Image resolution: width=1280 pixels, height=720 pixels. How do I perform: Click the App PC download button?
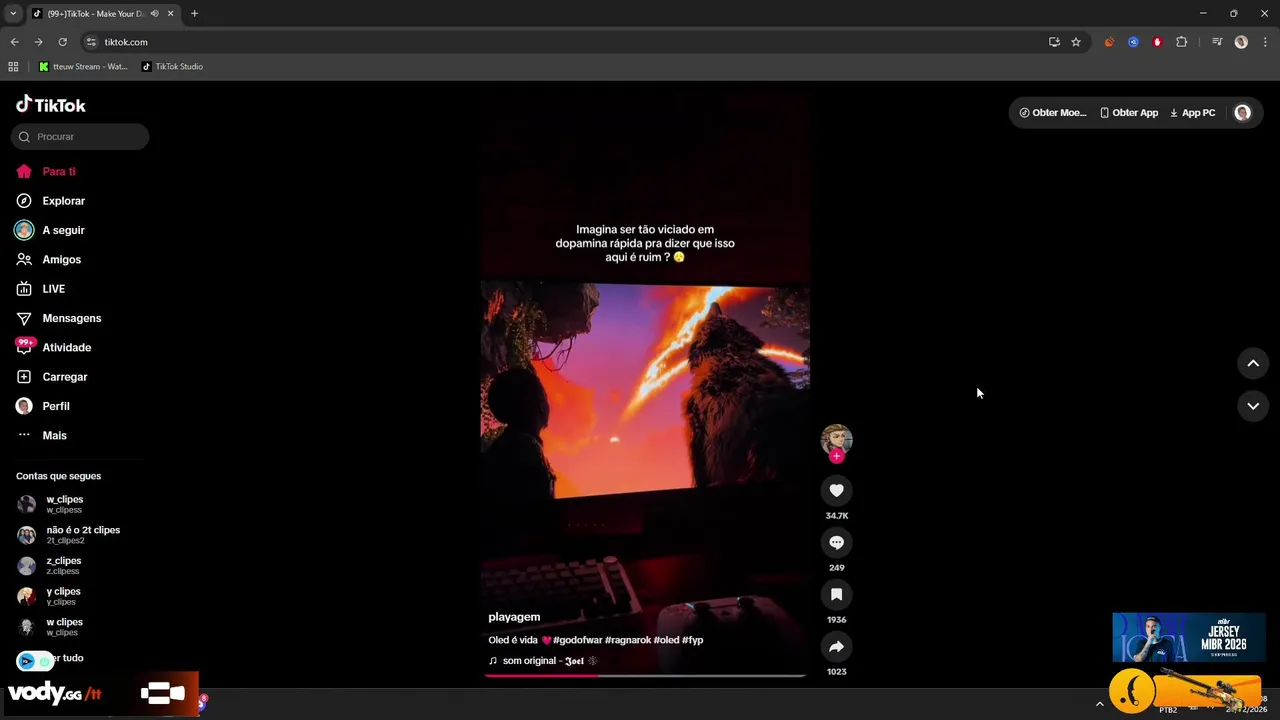coord(1192,113)
